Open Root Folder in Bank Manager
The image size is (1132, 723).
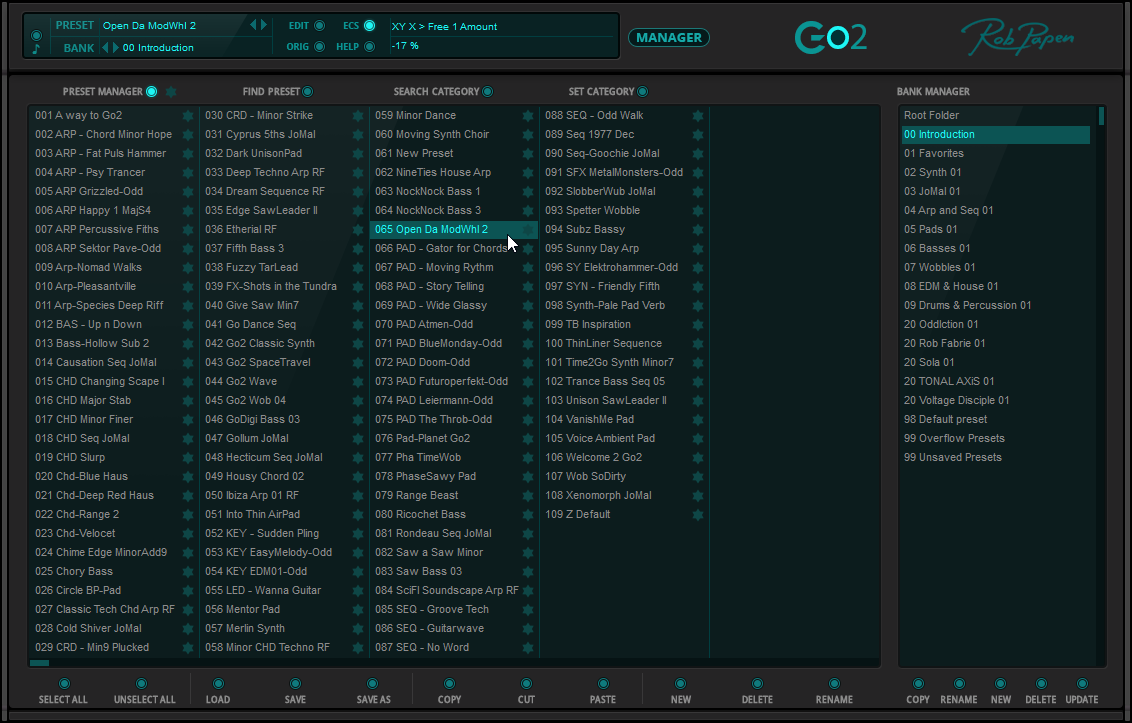996,116
